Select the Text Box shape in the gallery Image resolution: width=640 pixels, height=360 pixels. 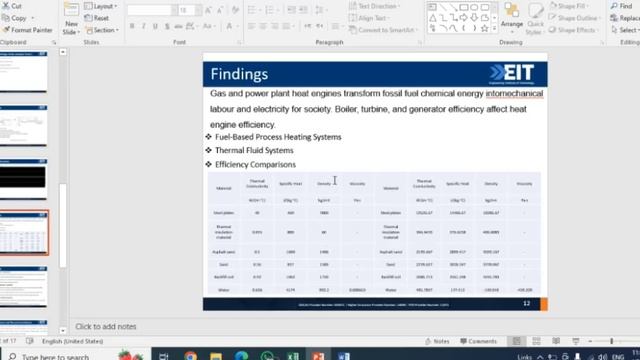click(x=432, y=7)
